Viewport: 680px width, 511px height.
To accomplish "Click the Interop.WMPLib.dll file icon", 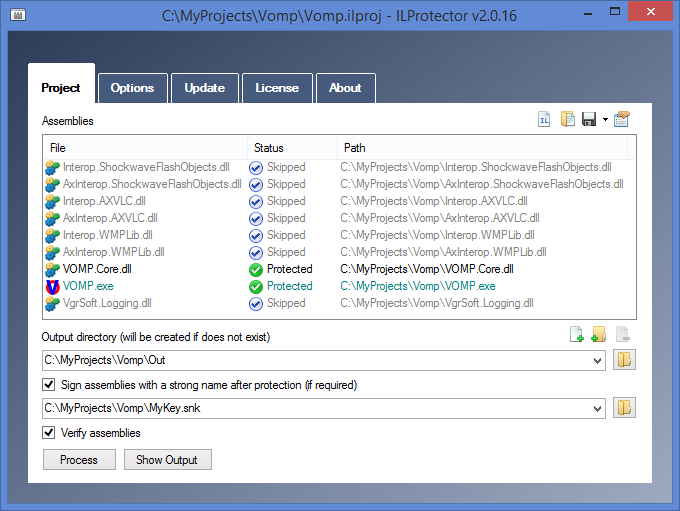I will 52,236.
